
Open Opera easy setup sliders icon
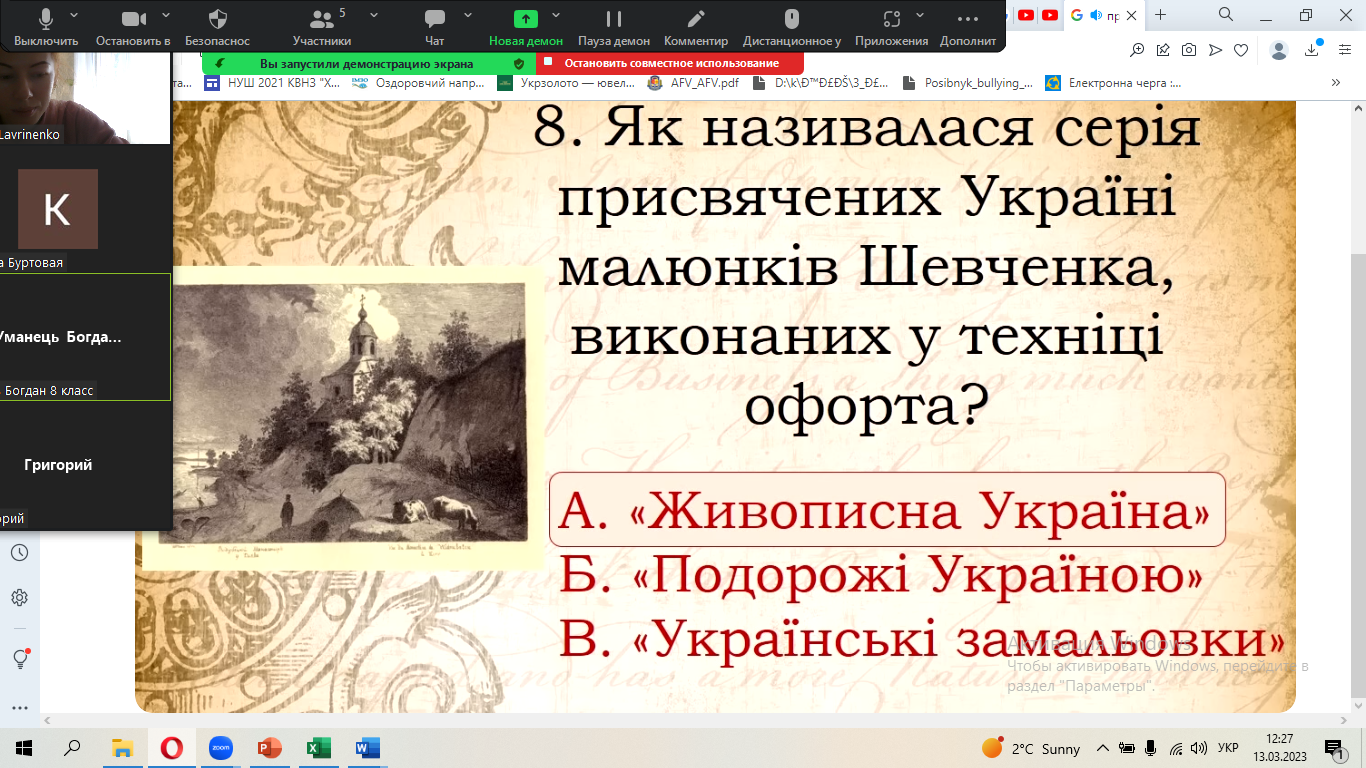[x=1345, y=50]
